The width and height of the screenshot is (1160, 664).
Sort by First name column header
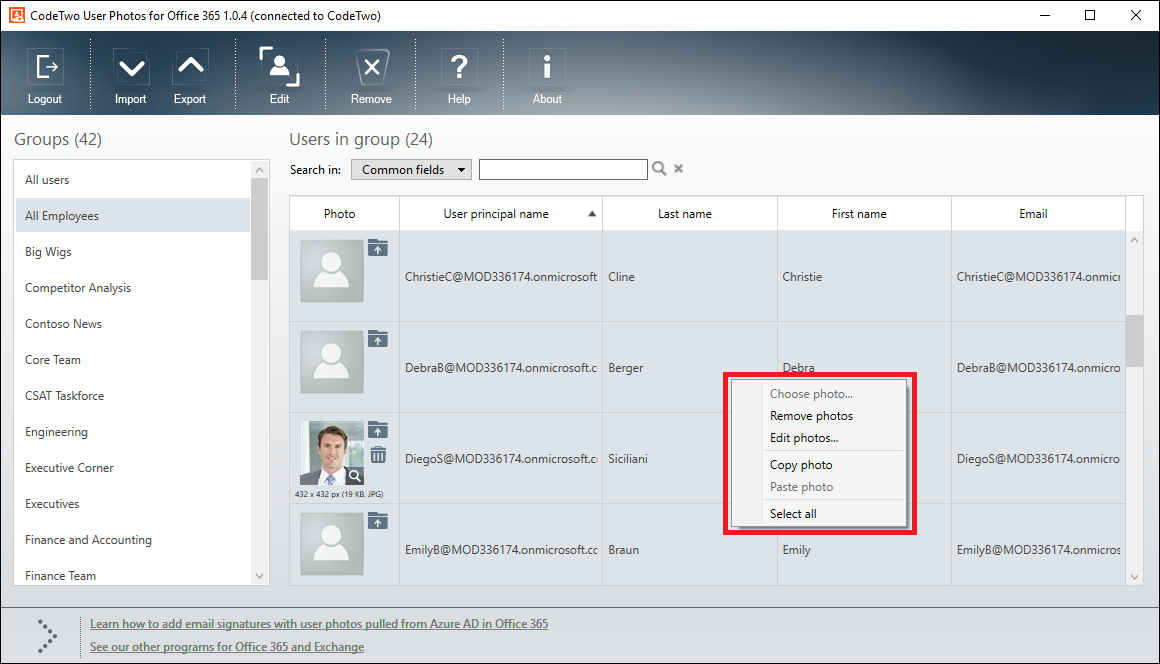click(864, 214)
